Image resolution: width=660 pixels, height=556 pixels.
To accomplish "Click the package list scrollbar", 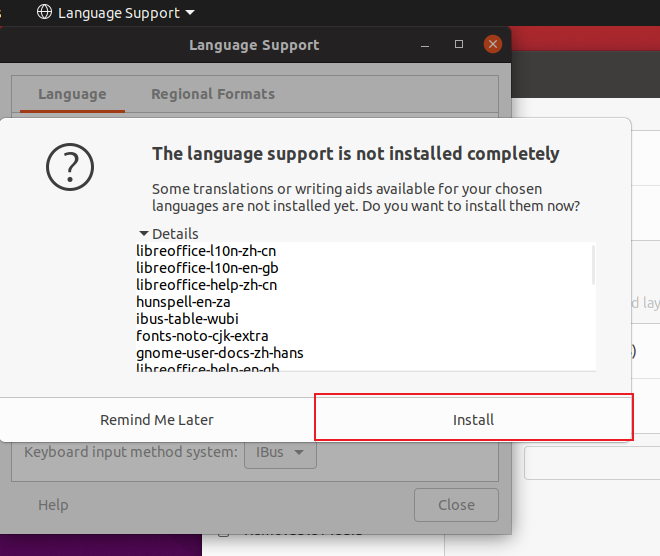I will 593,265.
